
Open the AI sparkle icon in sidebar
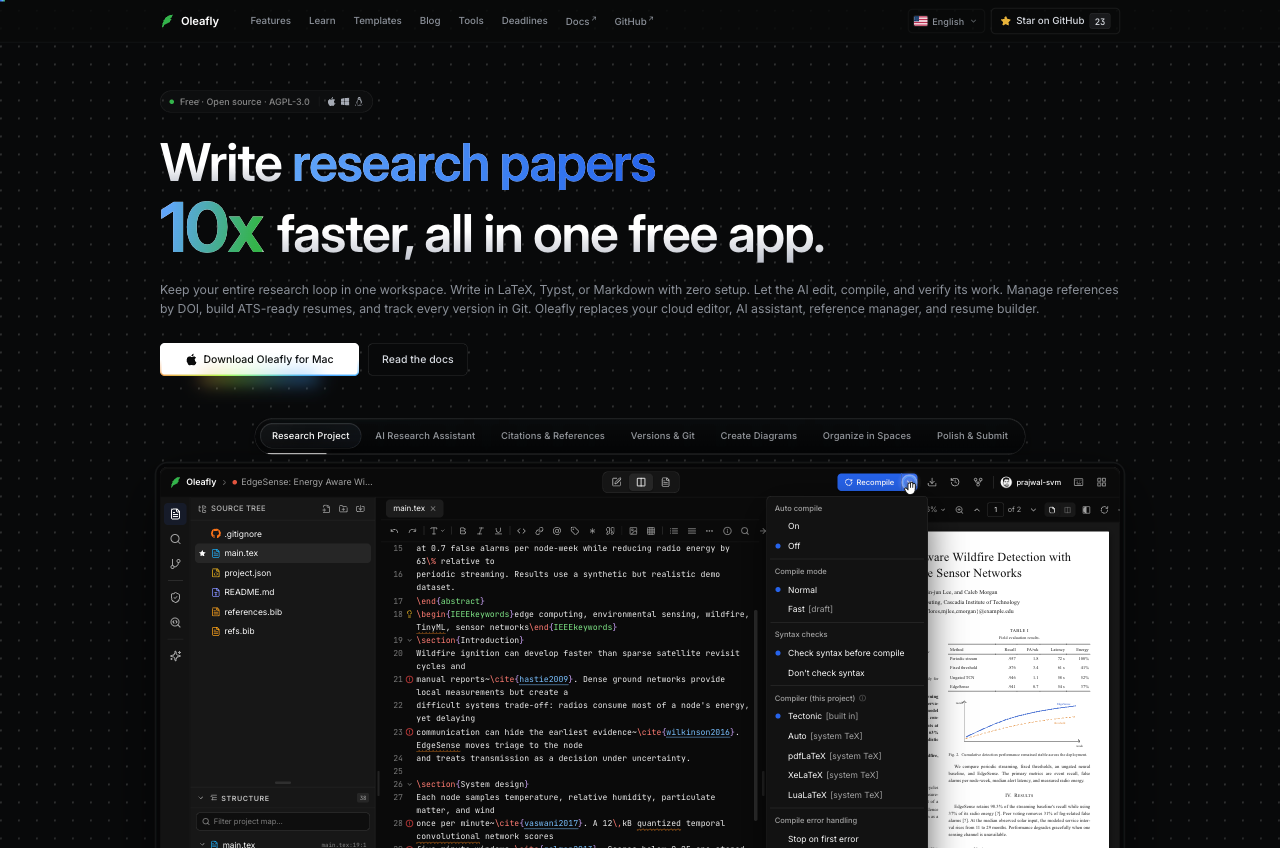[x=175, y=656]
